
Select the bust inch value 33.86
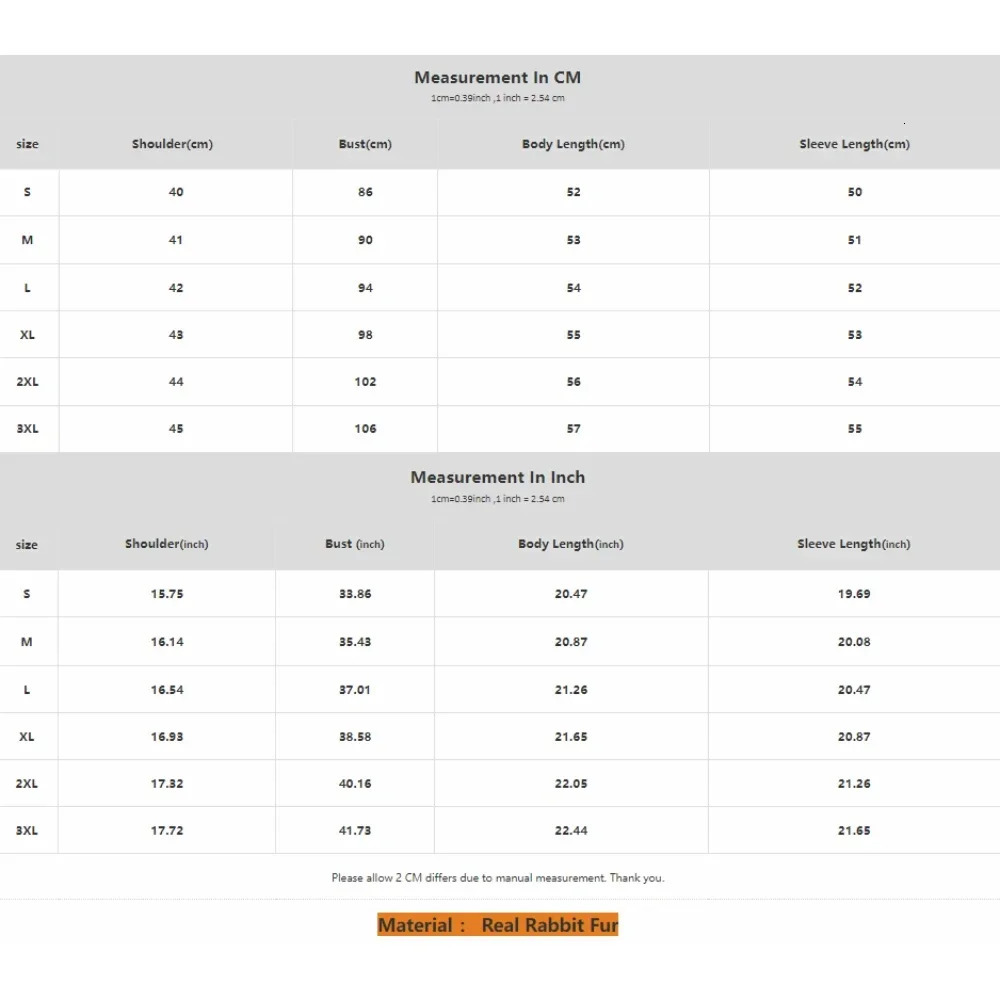pos(355,594)
